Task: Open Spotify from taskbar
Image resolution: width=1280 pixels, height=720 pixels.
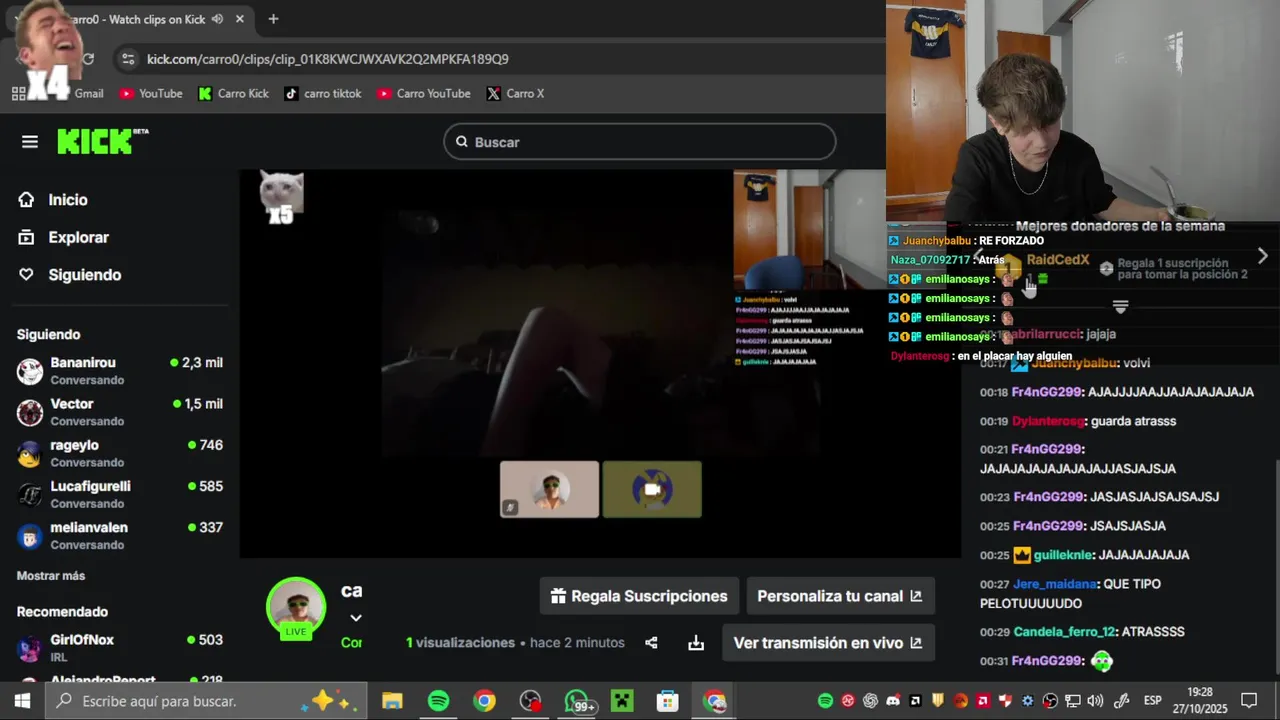Action: pyautogui.click(x=438, y=701)
